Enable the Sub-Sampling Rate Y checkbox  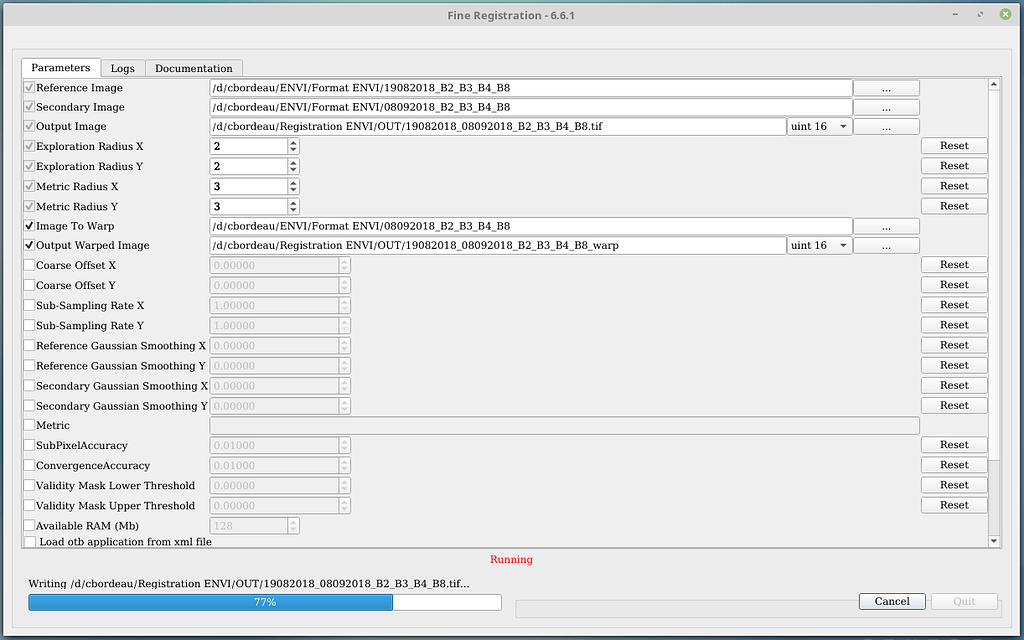[x=30, y=325]
